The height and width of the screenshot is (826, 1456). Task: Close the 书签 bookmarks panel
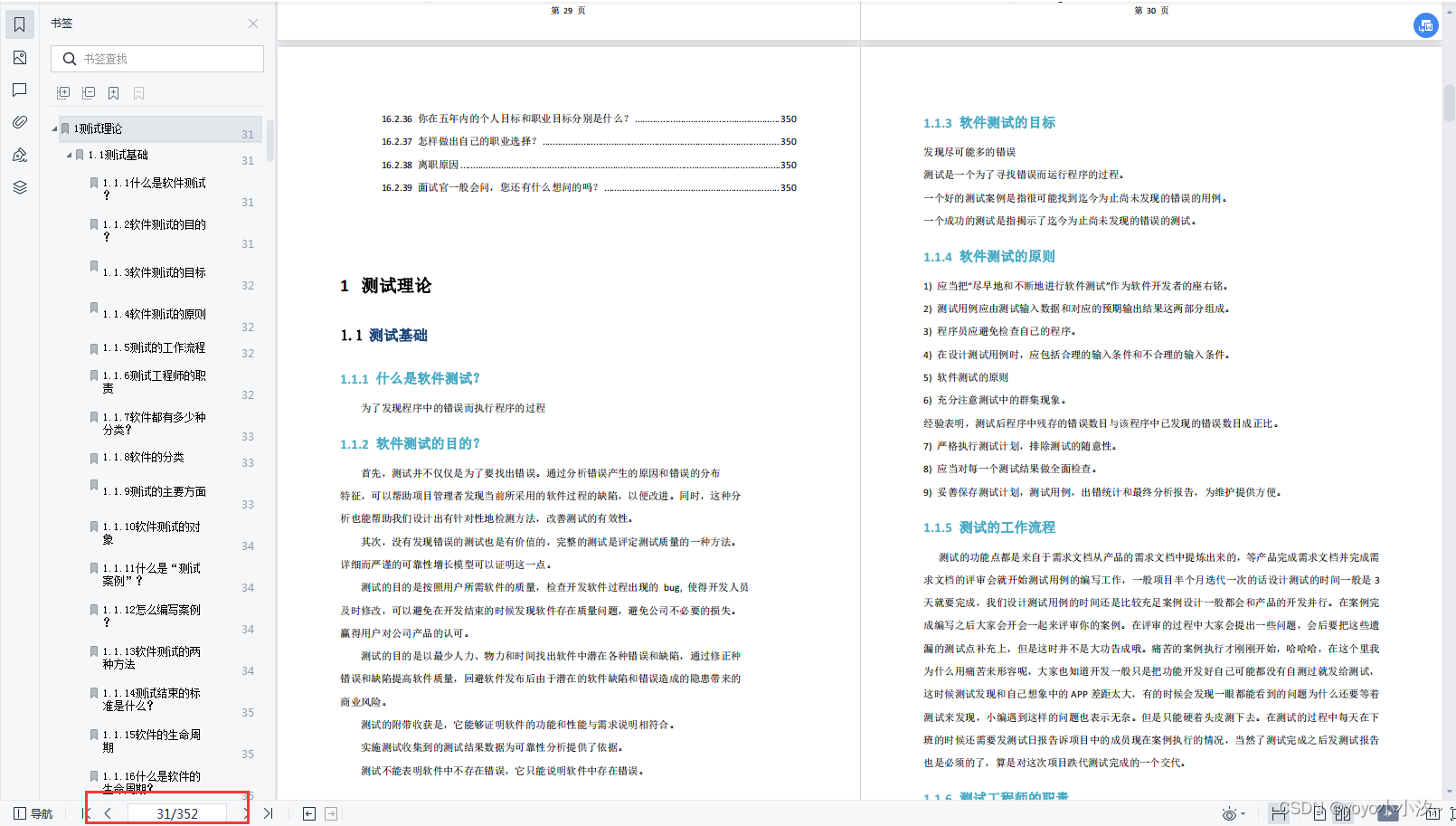tap(253, 24)
